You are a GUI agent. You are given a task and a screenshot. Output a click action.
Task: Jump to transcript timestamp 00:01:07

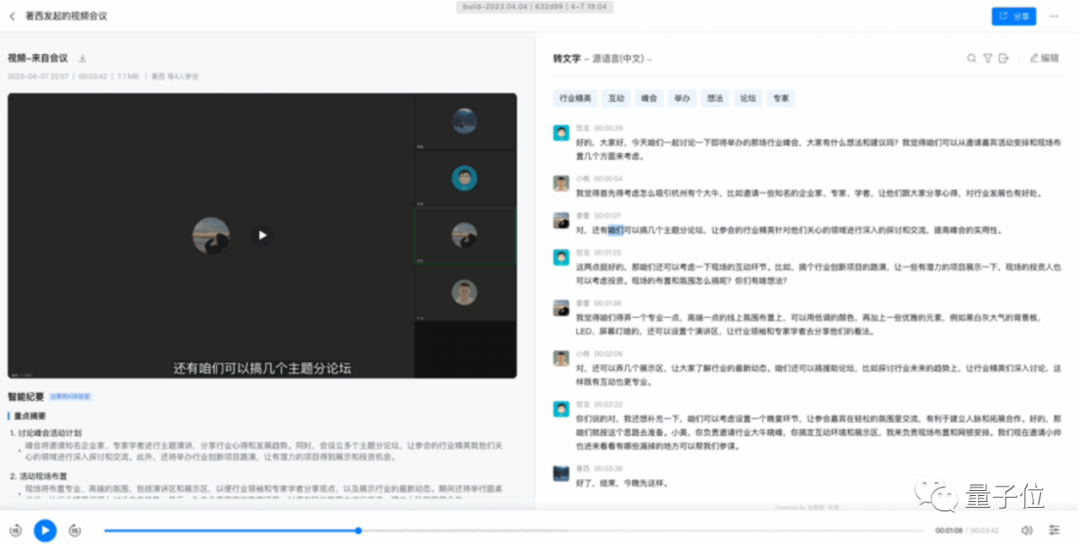click(607, 216)
